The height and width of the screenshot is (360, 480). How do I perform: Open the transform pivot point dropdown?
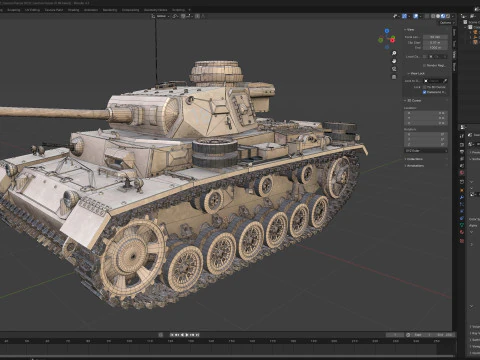tap(175, 16)
